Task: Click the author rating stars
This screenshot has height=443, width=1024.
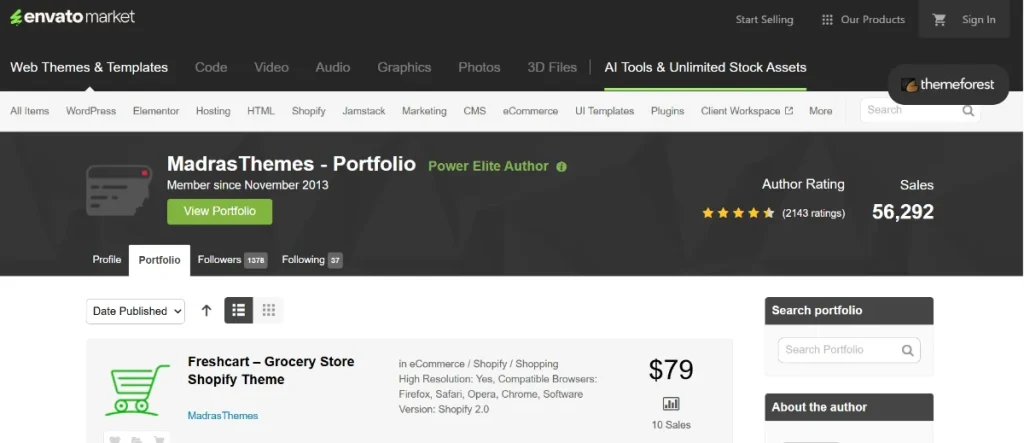Action: pos(738,213)
